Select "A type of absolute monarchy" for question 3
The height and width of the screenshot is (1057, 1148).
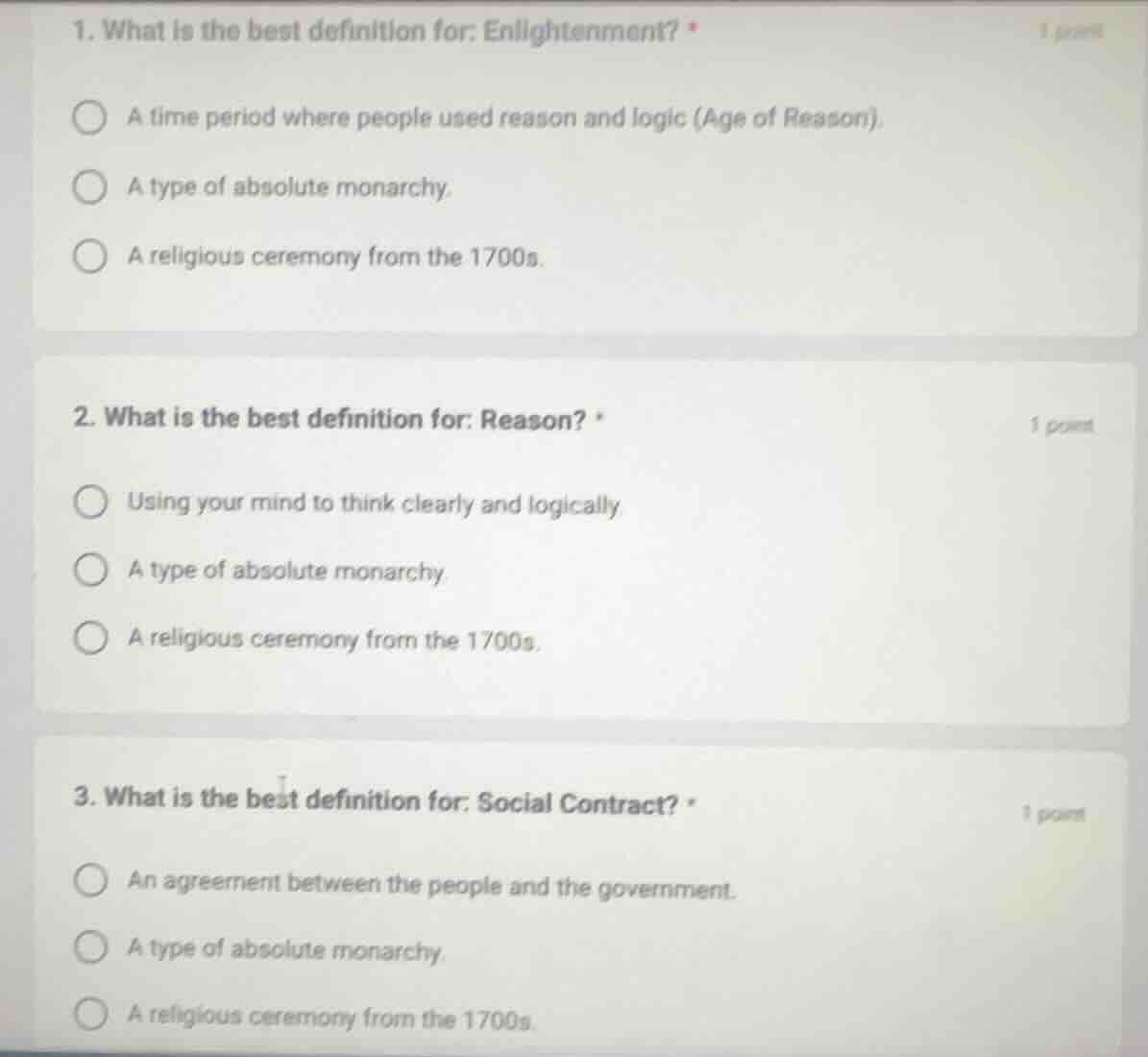coord(91,948)
